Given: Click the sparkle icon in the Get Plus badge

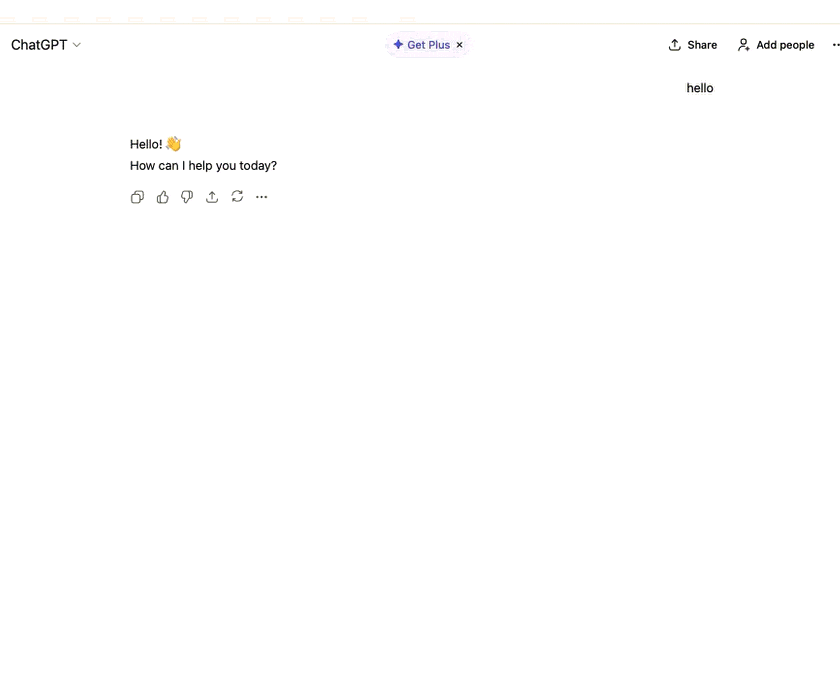Looking at the screenshot, I should tap(398, 44).
